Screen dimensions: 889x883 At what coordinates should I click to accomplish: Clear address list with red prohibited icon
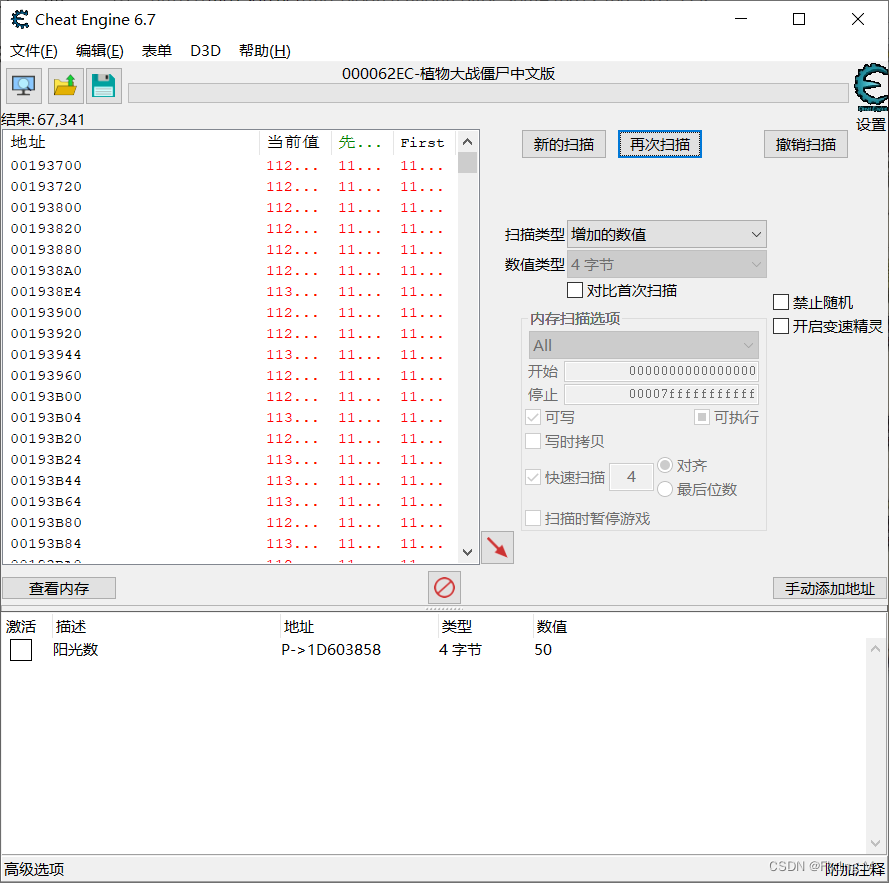click(x=444, y=587)
